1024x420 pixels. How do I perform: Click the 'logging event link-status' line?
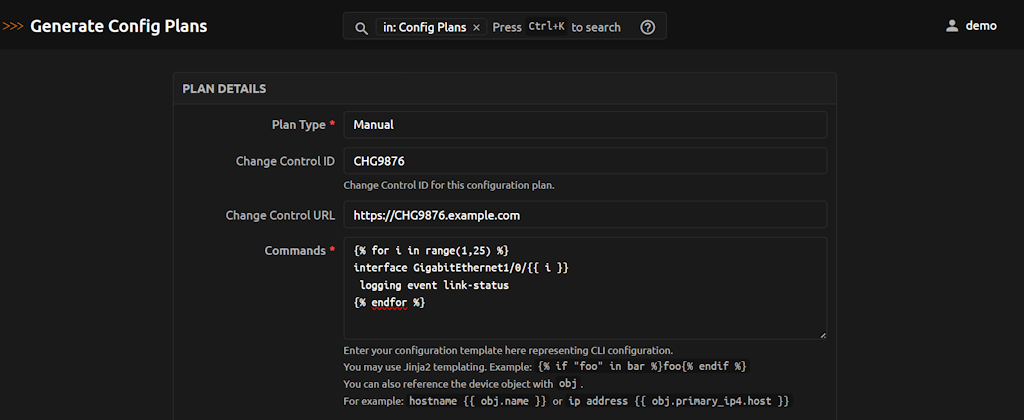click(x=434, y=285)
